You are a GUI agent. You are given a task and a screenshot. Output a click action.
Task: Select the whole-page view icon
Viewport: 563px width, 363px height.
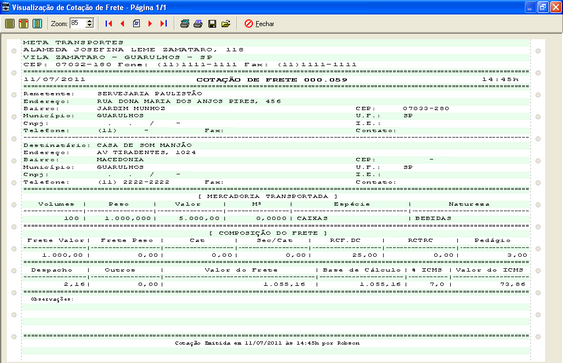click(x=10, y=24)
